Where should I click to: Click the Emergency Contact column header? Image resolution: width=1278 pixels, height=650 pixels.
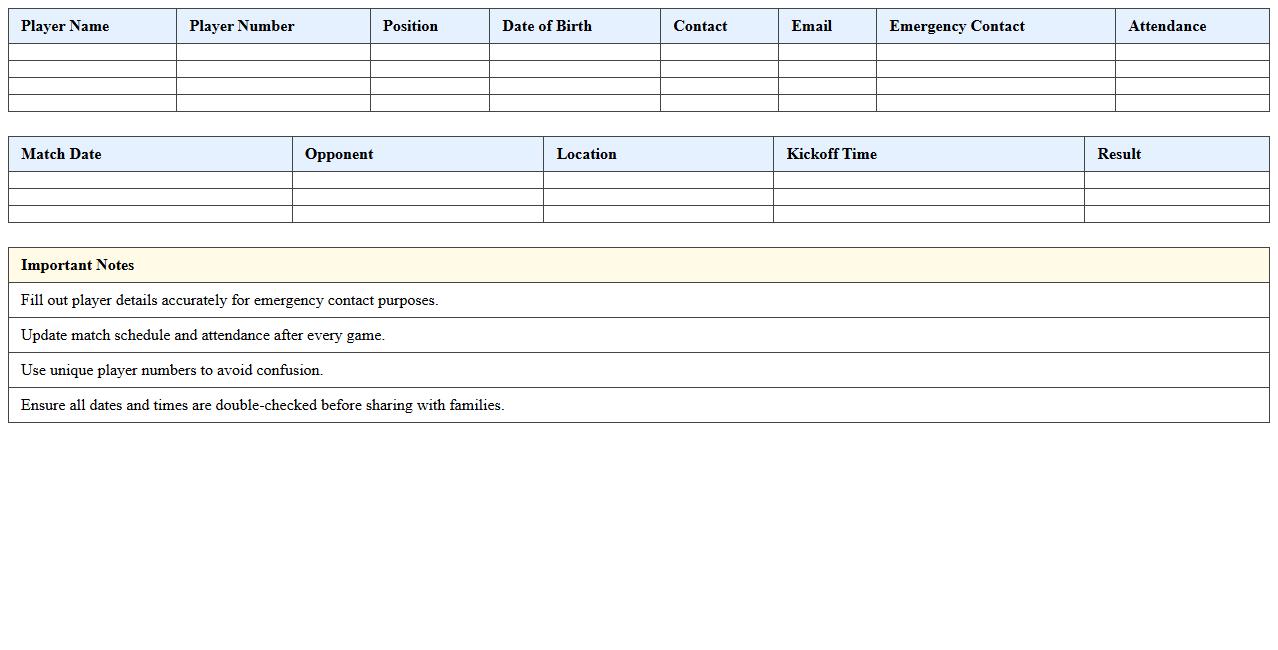(x=956, y=26)
